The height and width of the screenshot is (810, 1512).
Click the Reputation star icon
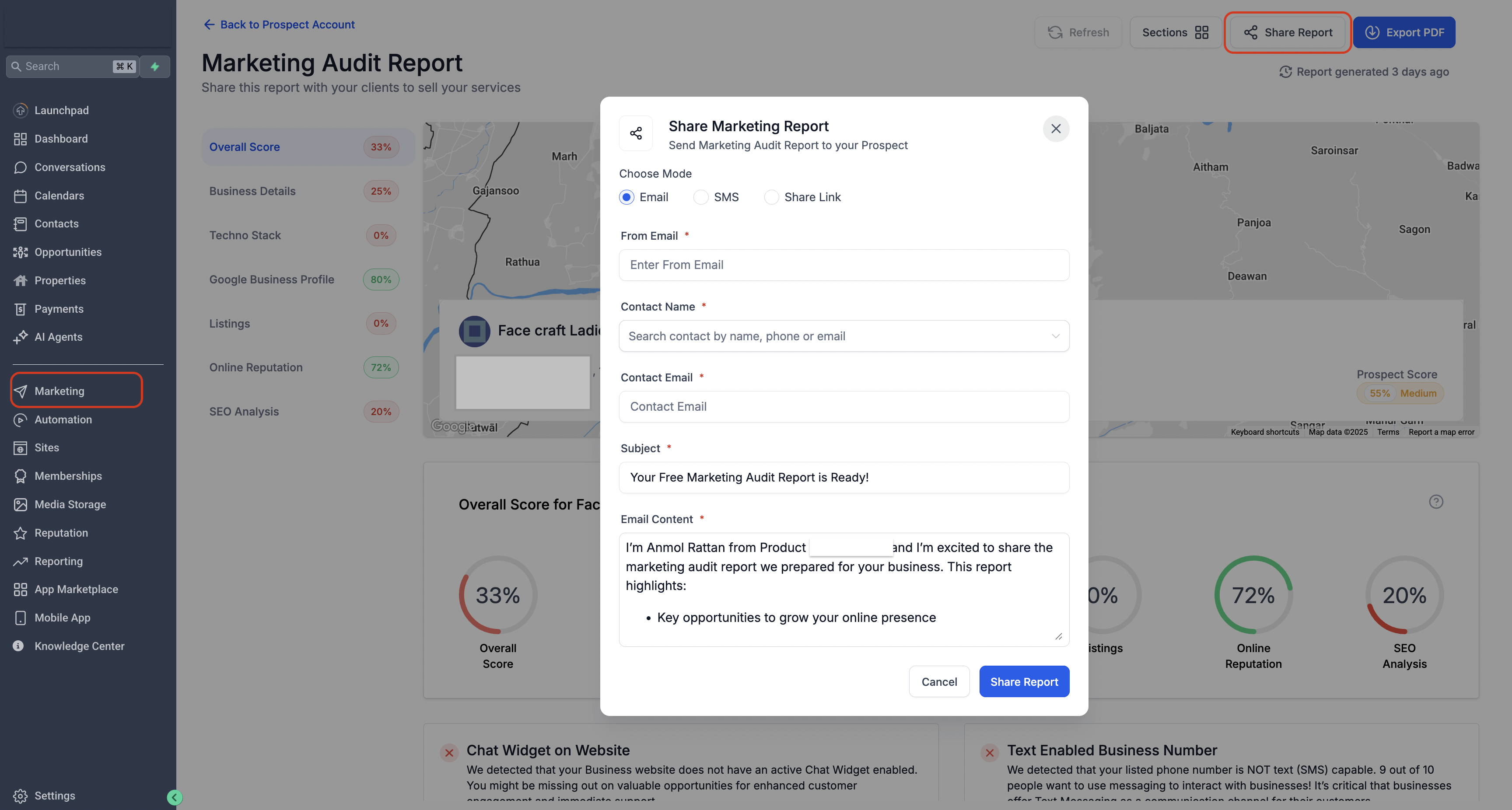pos(21,533)
